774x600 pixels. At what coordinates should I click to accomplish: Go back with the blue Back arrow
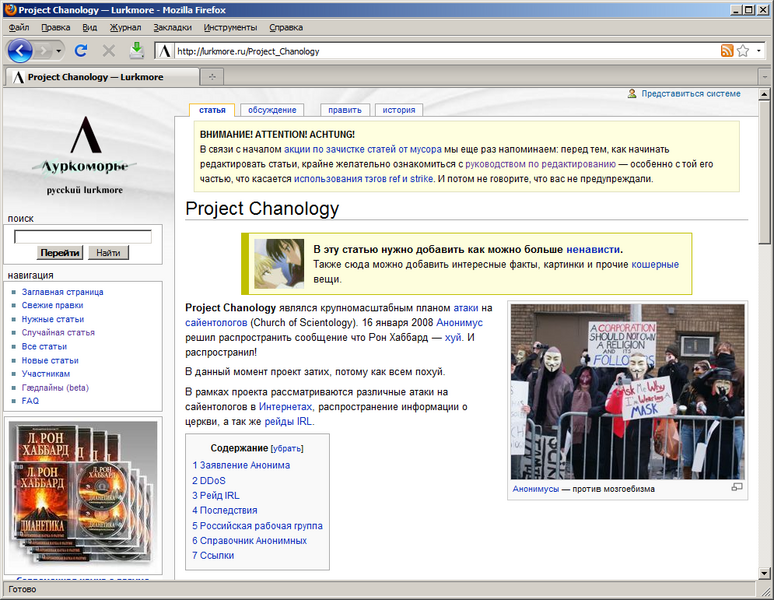tap(20, 50)
